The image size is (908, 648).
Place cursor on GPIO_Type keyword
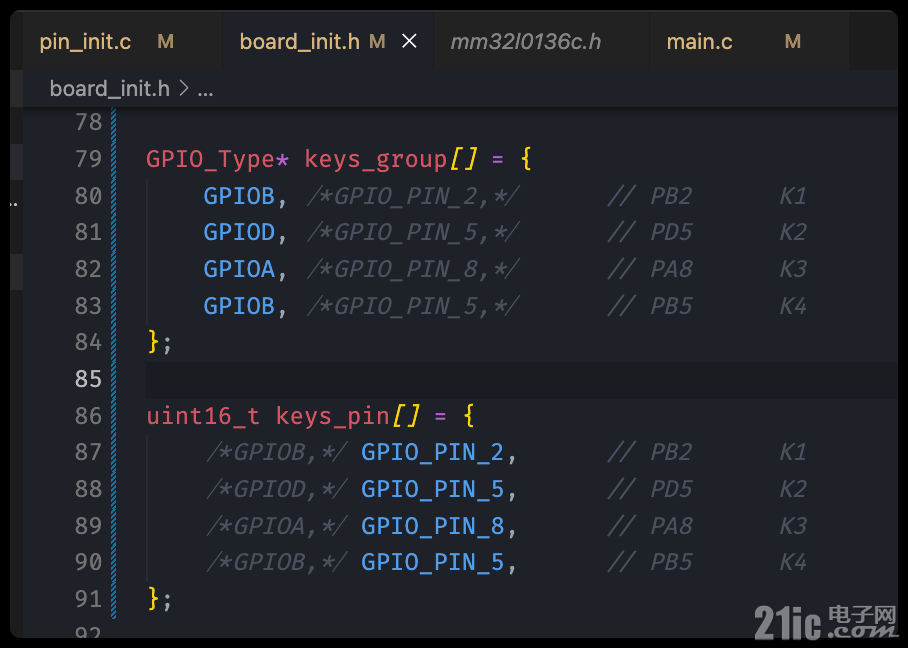[211, 159]
